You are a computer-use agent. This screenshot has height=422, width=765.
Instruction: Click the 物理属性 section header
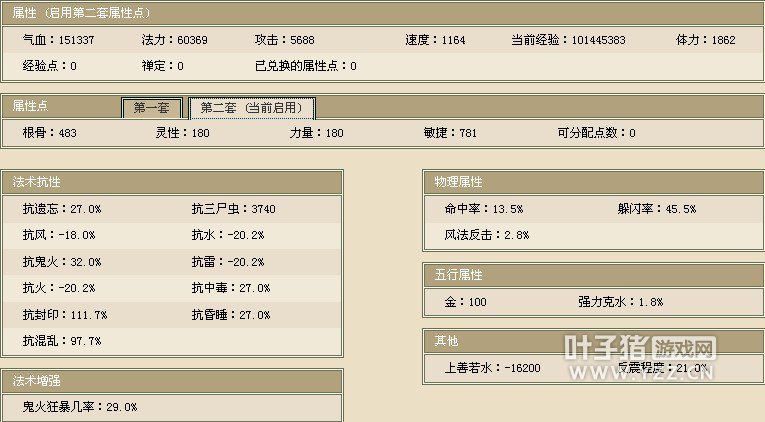pos(593,182)
